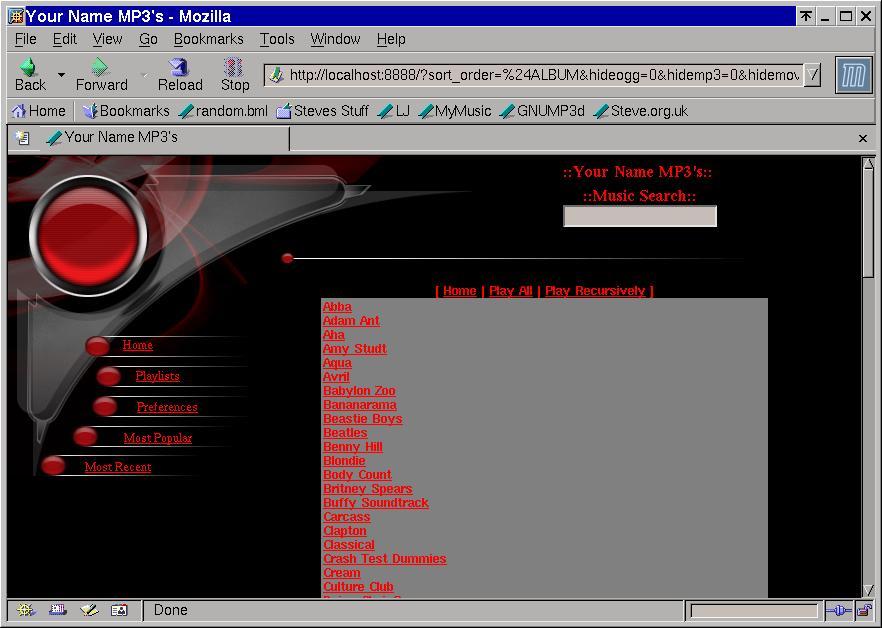Click the bracketed Home link above list
Image resolution: width=882 pixels, height=628 pixels.
click(460, 291)
